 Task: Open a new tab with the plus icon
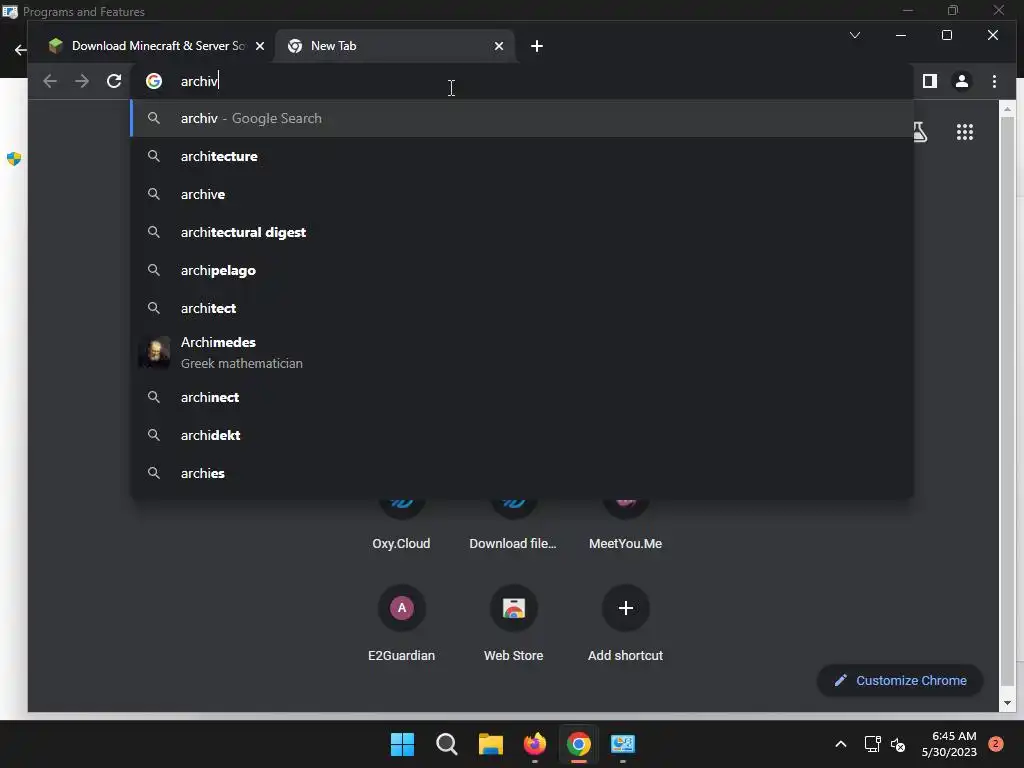tap(537, 46)
